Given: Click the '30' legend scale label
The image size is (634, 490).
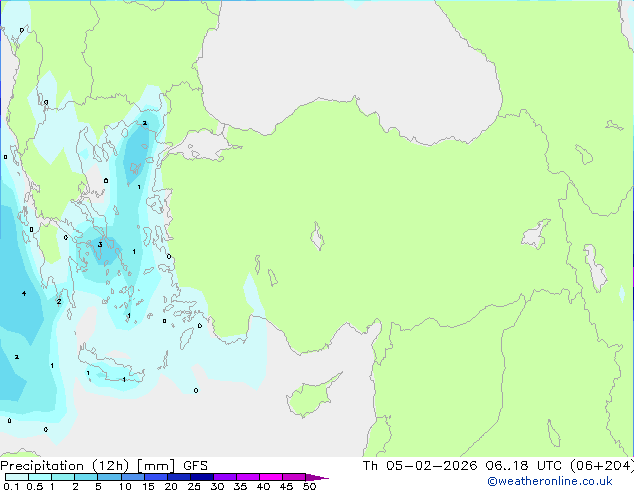Looking at the screenshot, I should coord(217,486).
